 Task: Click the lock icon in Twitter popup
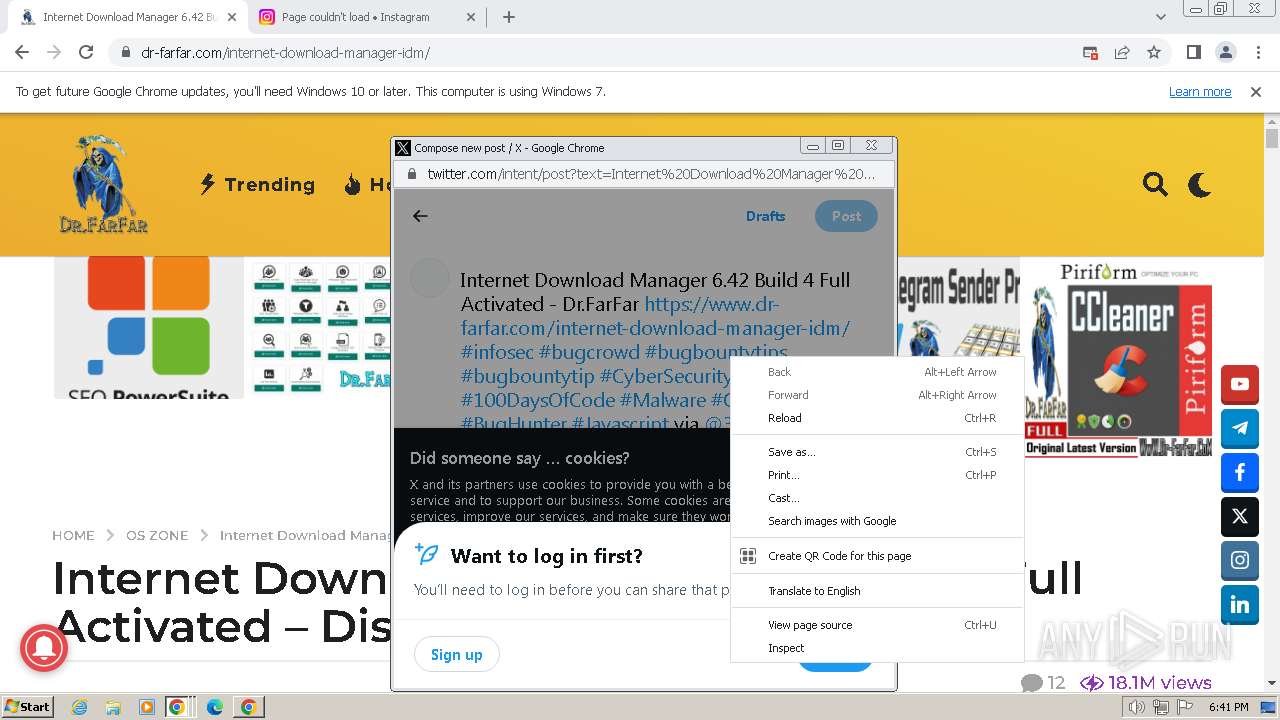[x=411, y=174]
